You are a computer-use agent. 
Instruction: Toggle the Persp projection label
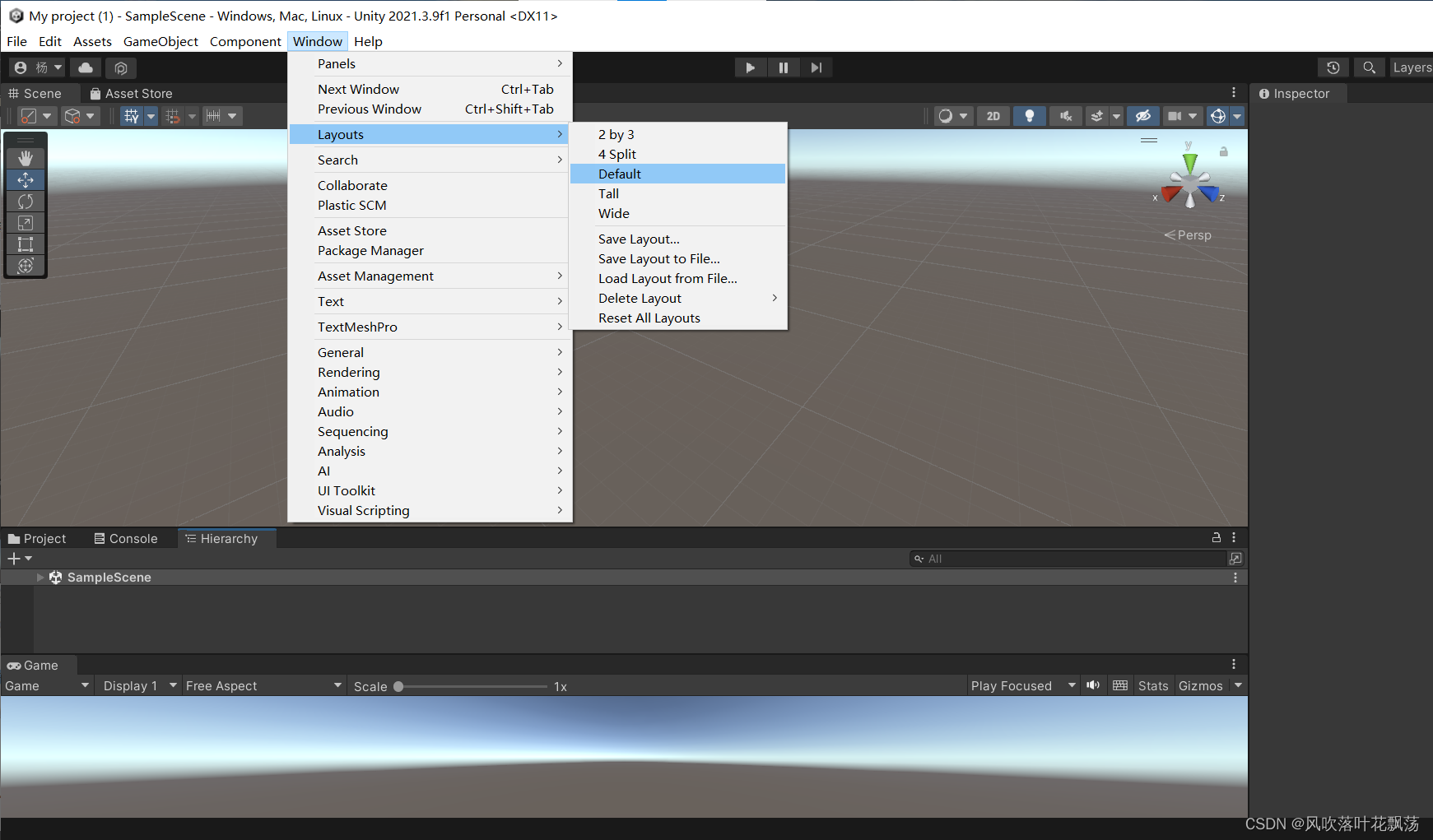point(1188,235)
